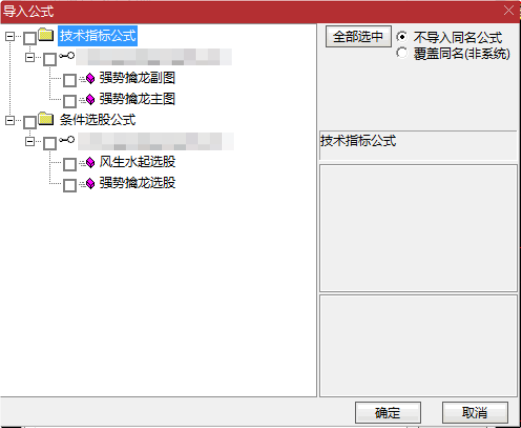Check the box for 强势擒龙副图
The width and height of the screenshot is (521, 428).
(x=70, y=80)
